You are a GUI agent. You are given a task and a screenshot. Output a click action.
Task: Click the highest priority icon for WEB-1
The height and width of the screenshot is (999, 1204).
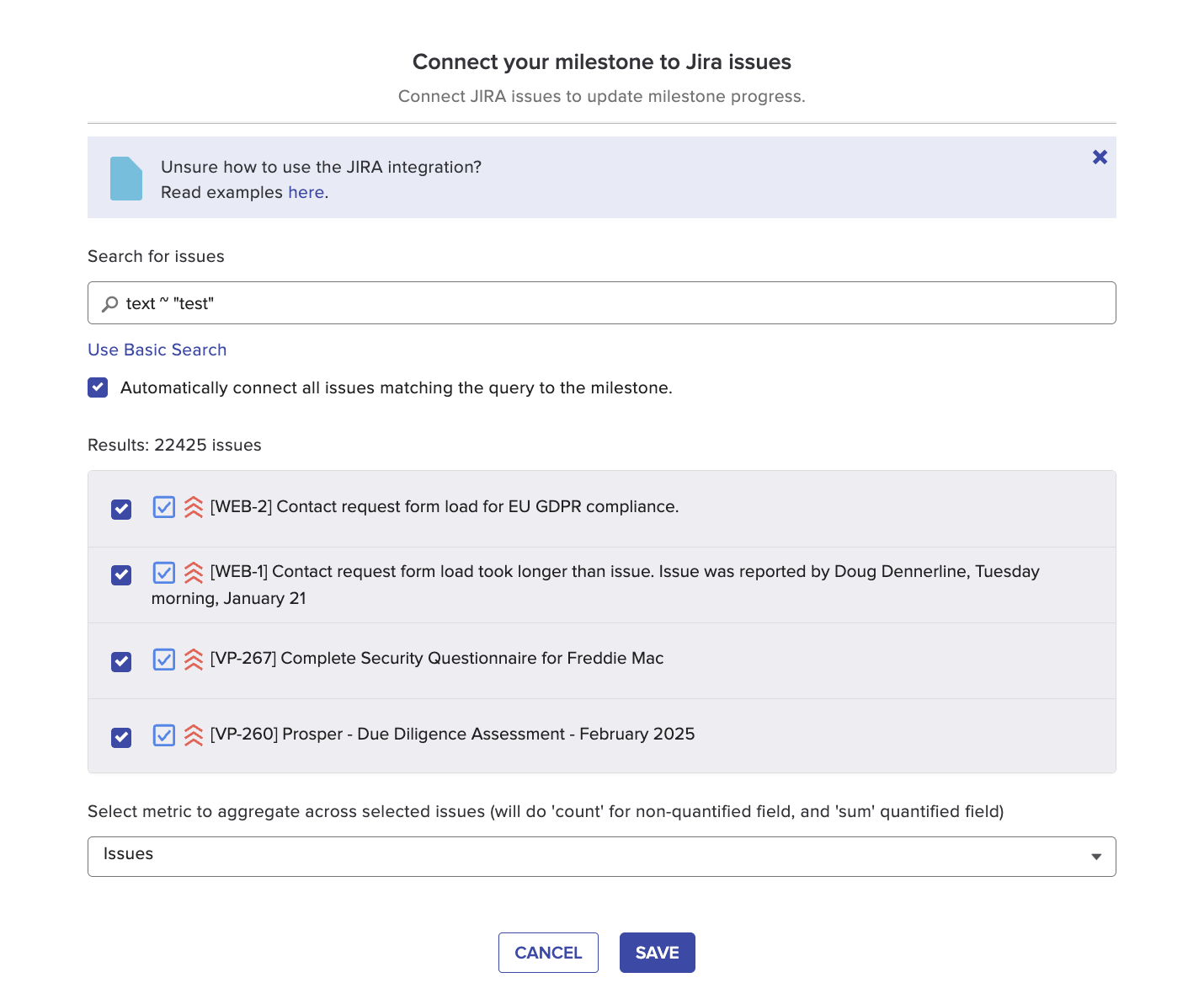[194, 573]
